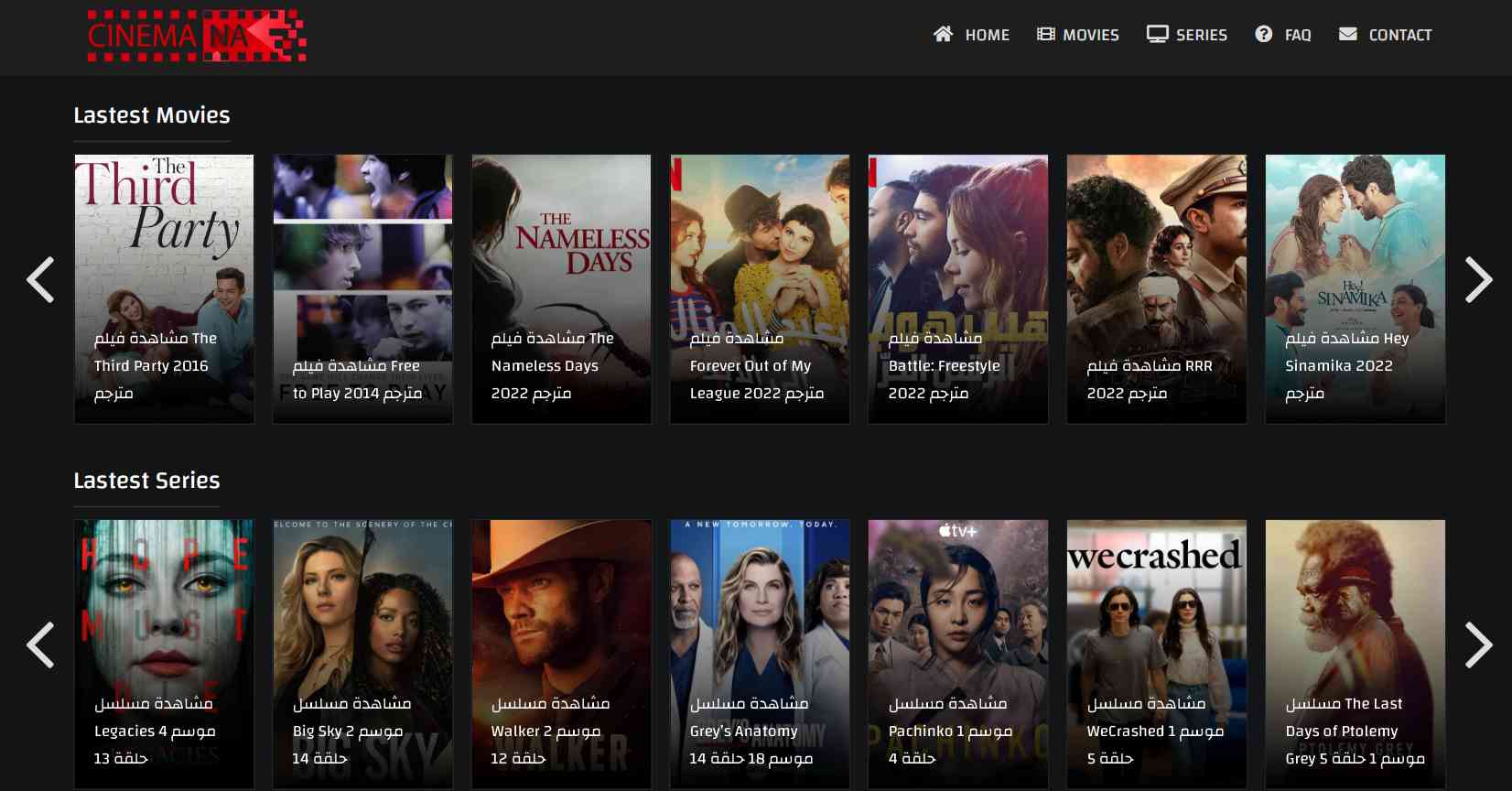The image size is (1512, 791).
Task: Open Walker season 2 episode 12 card
Action: click(x=561, y=654)
